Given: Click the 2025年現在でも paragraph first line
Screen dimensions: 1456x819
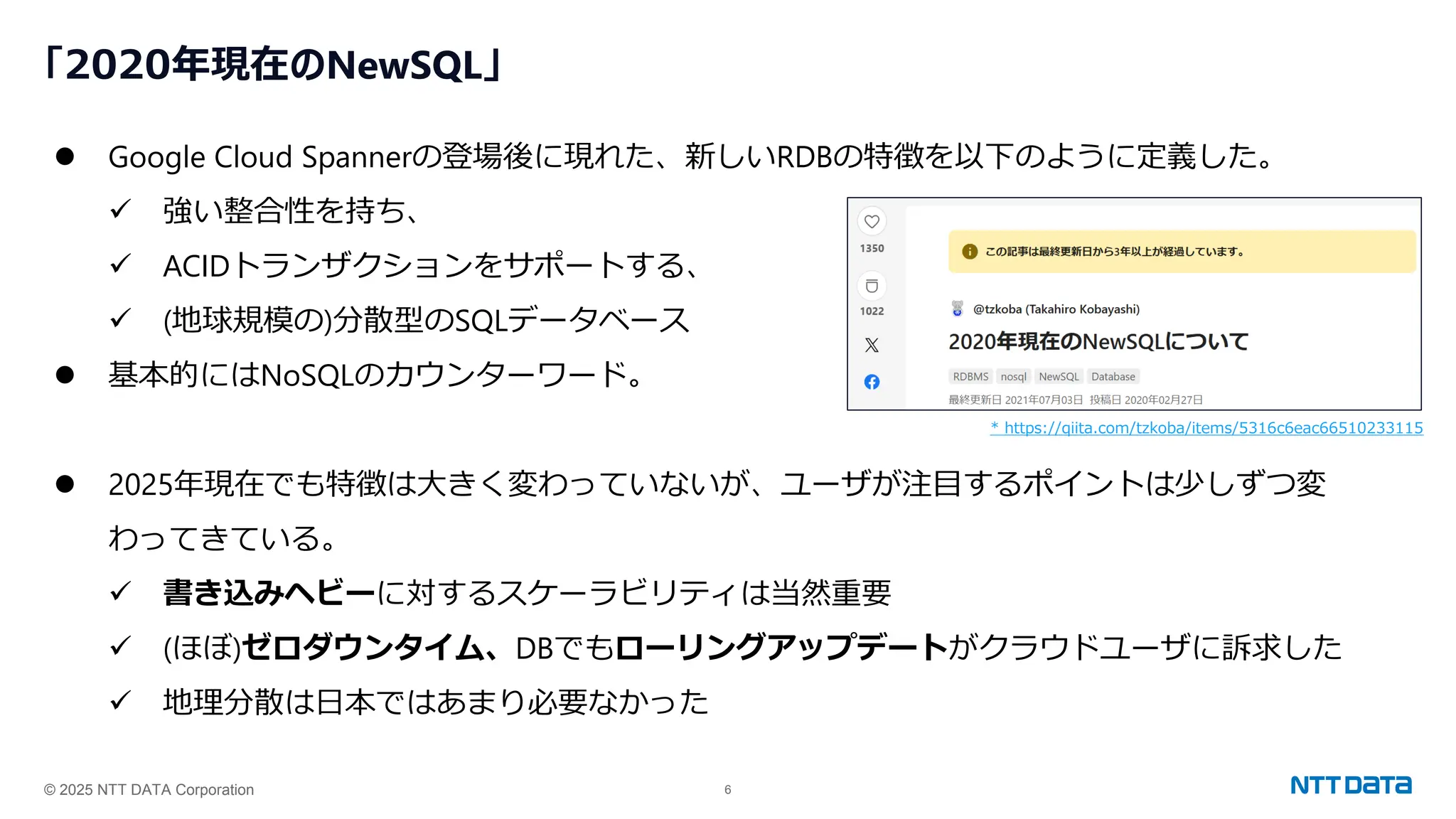Looking at the screenshot, I should tap(717, 484).
